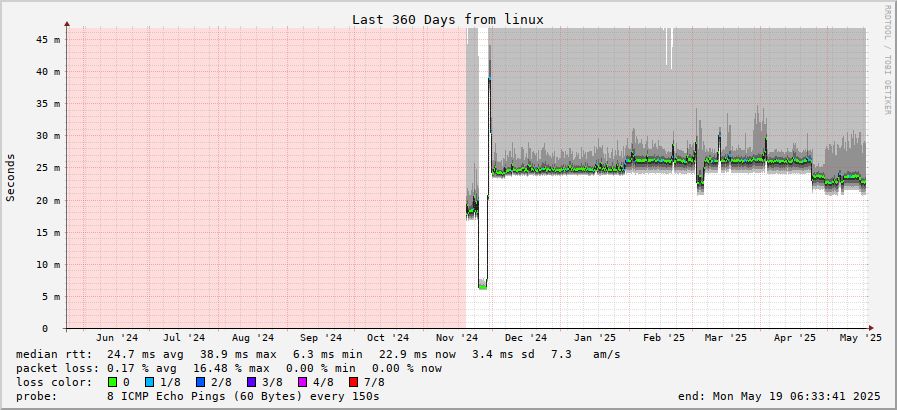Click the May '25 x-axis label

click(861, 338)
